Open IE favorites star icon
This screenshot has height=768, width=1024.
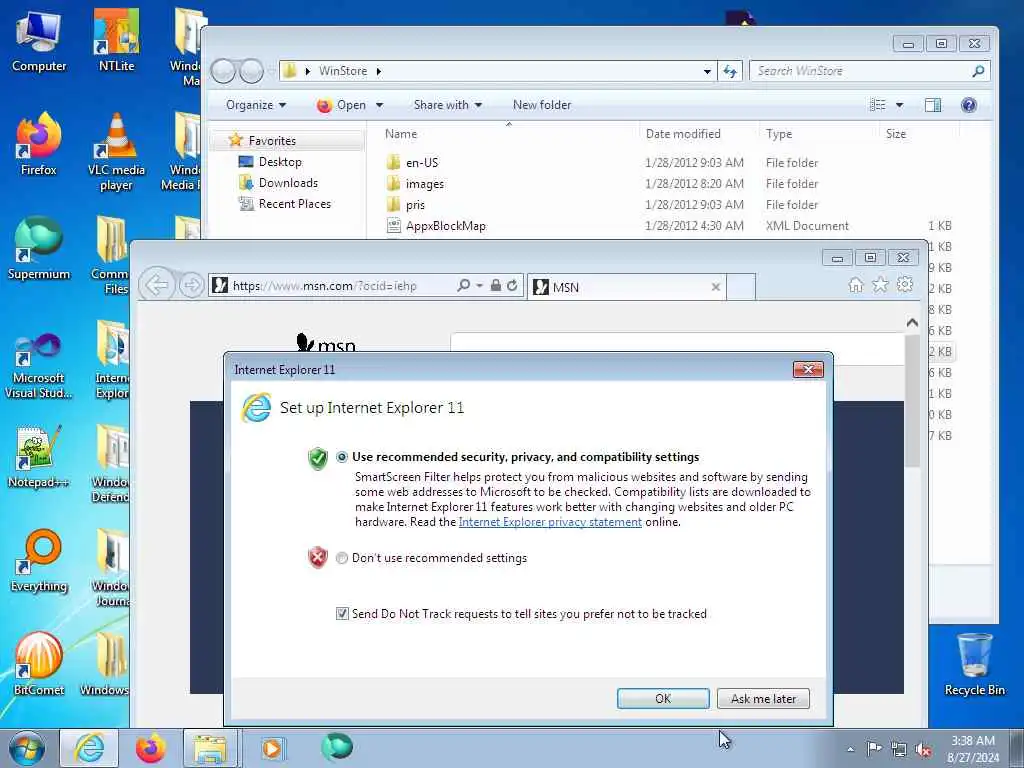click(x=880, y=285)
